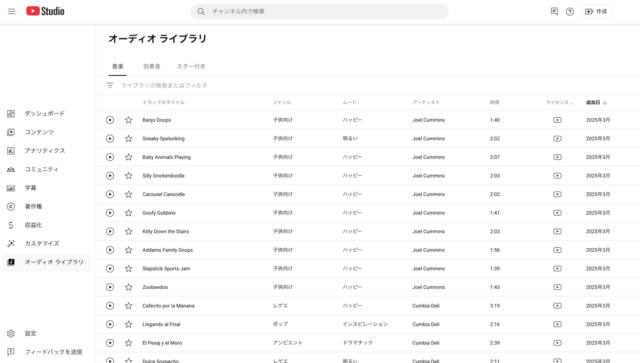Image resolution: width=640 pixels, height=363 pixels.
Task: Click license icon for Banjo Doops
Action: point(557,120)
